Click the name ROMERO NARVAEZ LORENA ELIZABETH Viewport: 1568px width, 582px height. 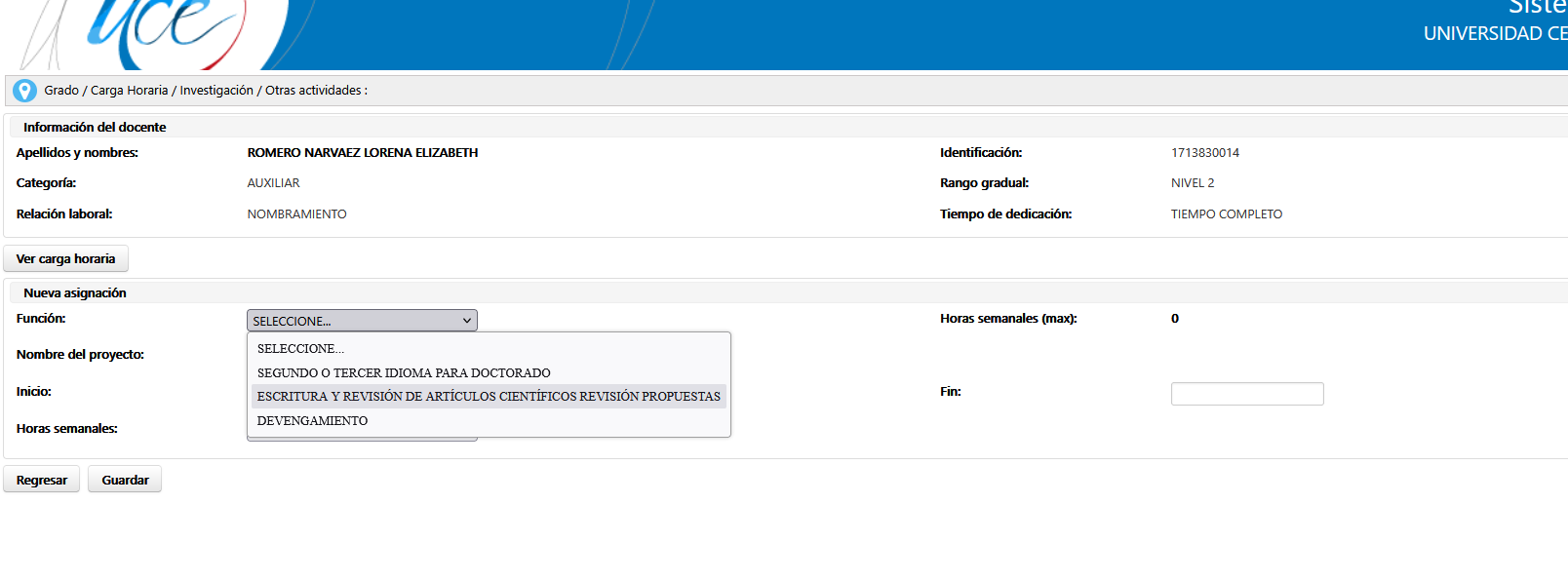[x=363, y=153]
